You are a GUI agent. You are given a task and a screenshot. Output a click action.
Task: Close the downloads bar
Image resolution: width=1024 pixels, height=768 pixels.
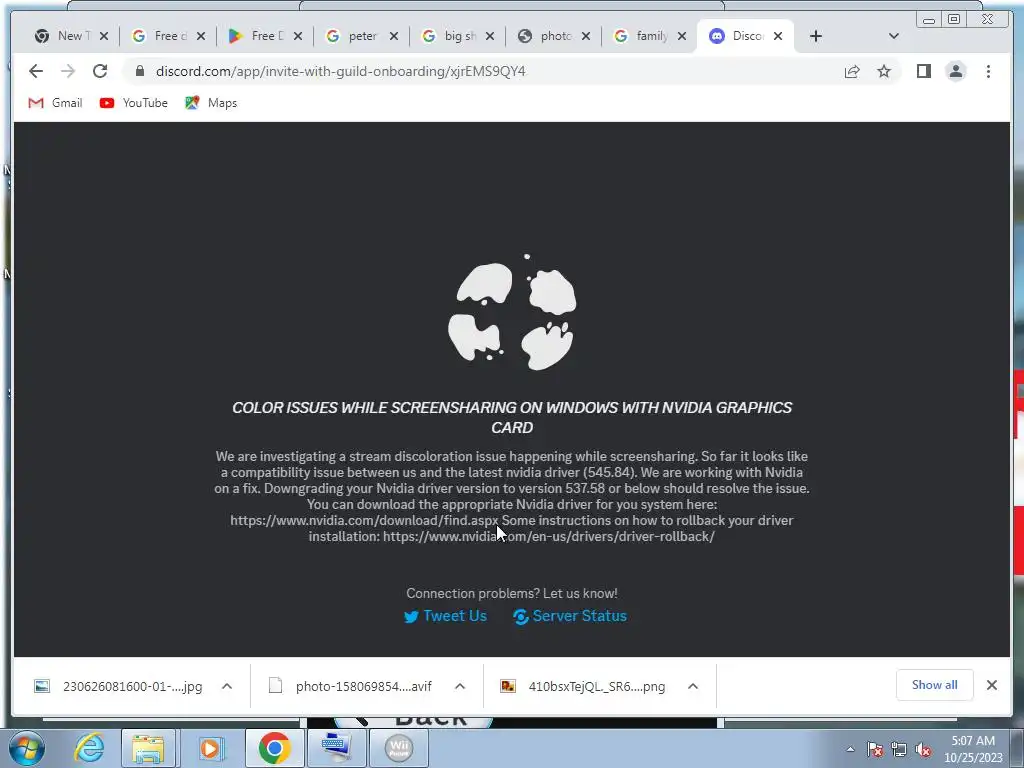click(991, 685)
